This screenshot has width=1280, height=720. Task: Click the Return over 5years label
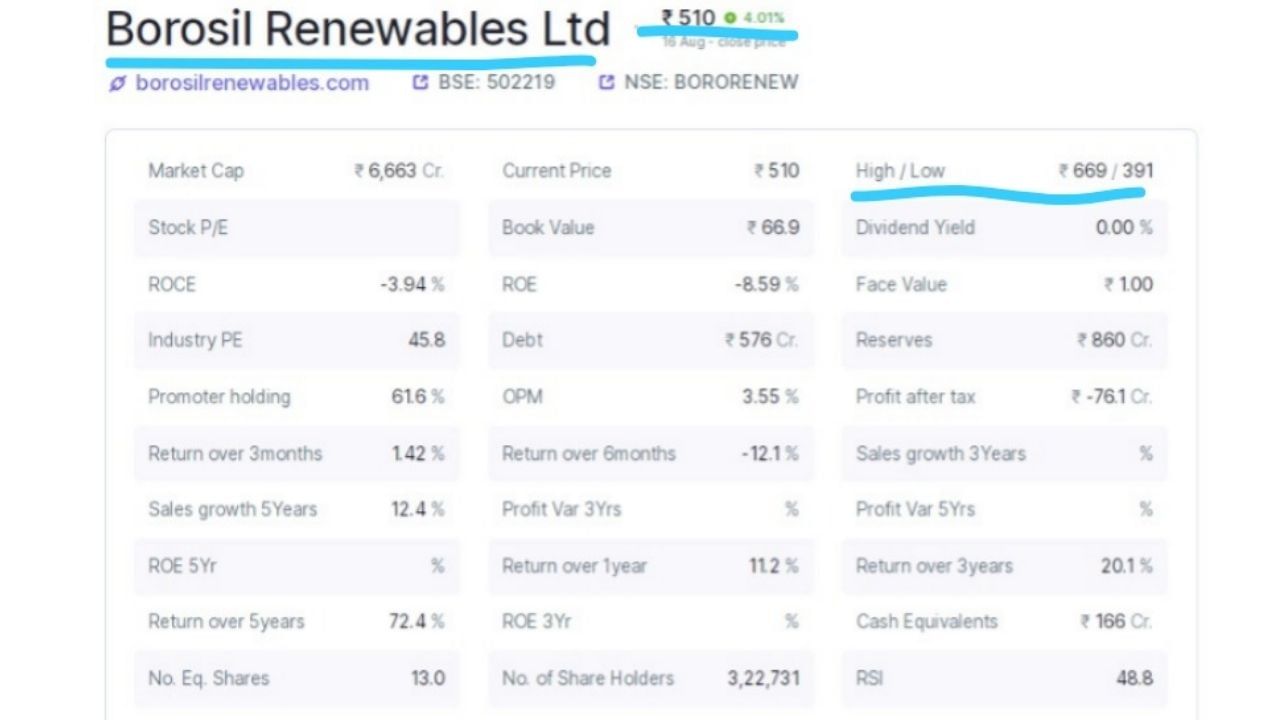226,622
